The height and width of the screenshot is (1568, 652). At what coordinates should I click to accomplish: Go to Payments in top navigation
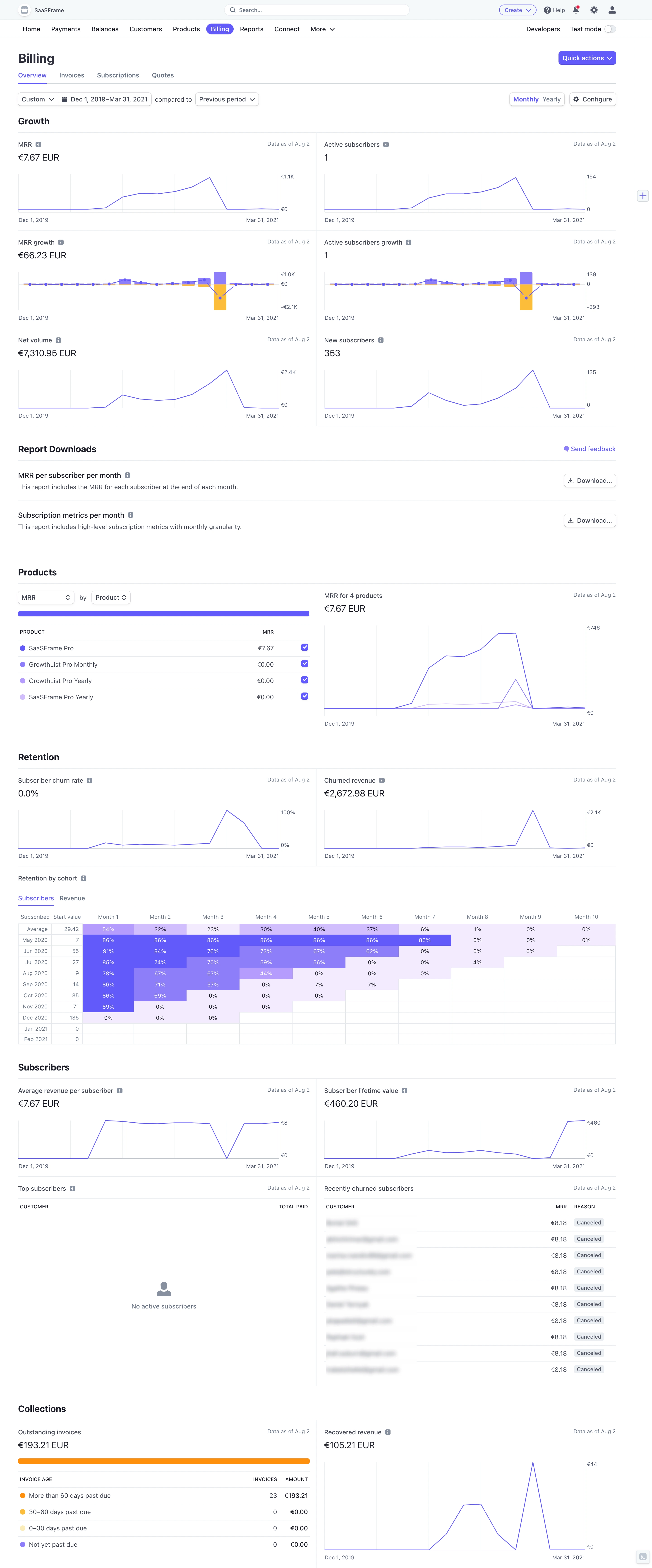[x=66, y=29]
